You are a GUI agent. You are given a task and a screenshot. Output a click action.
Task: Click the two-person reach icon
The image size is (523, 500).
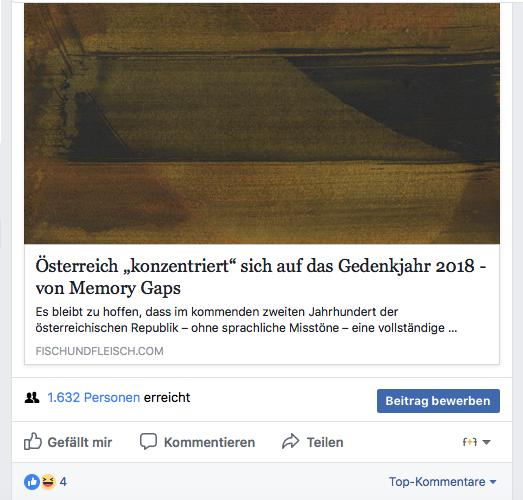(x=32, y=398)
